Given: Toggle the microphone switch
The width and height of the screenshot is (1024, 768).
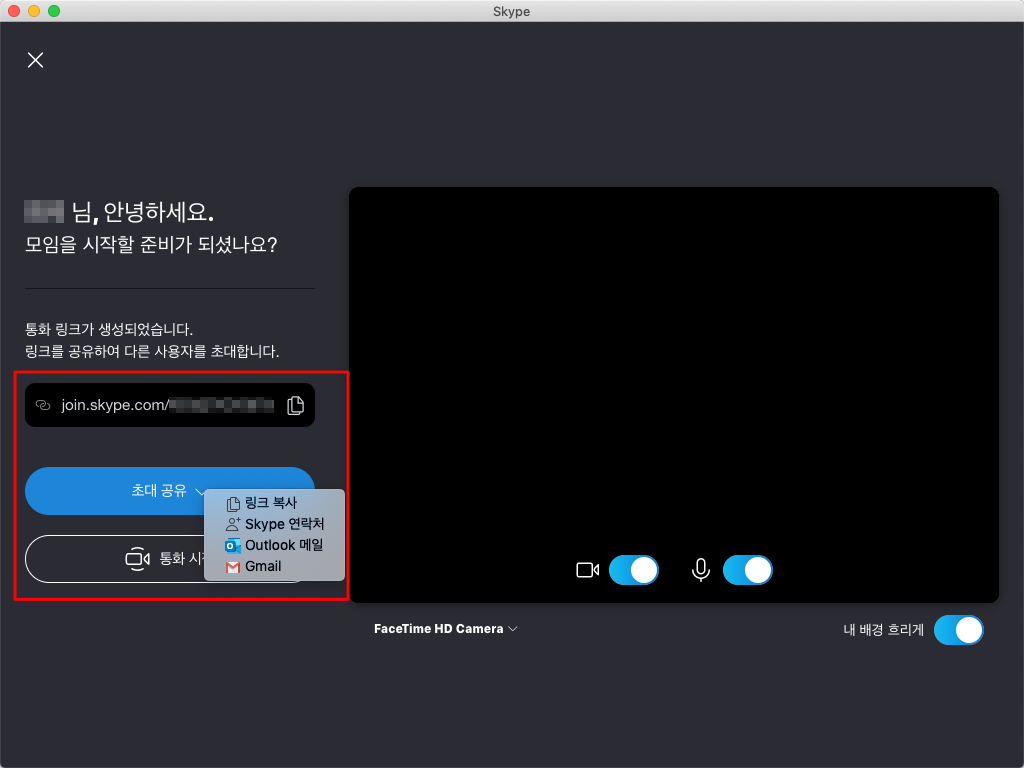Looking at the screenshot, I should [748, 570].
